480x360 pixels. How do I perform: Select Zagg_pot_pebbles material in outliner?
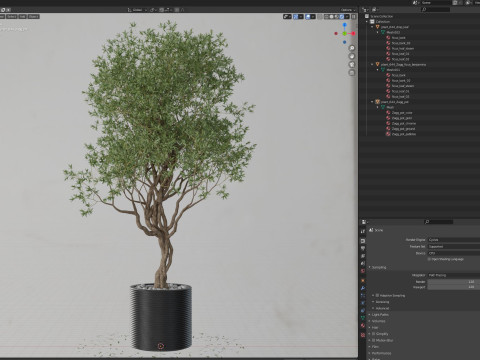click(404, 134)
